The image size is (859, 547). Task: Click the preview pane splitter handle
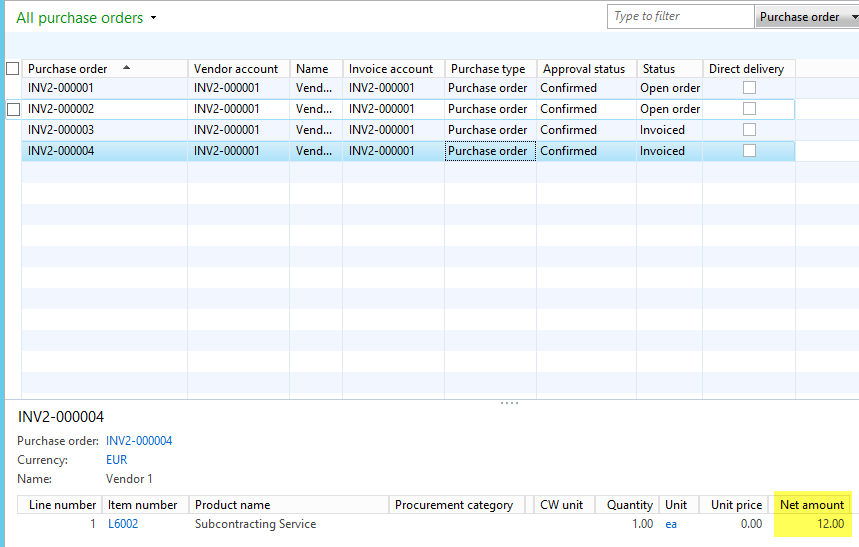point(509,403)
